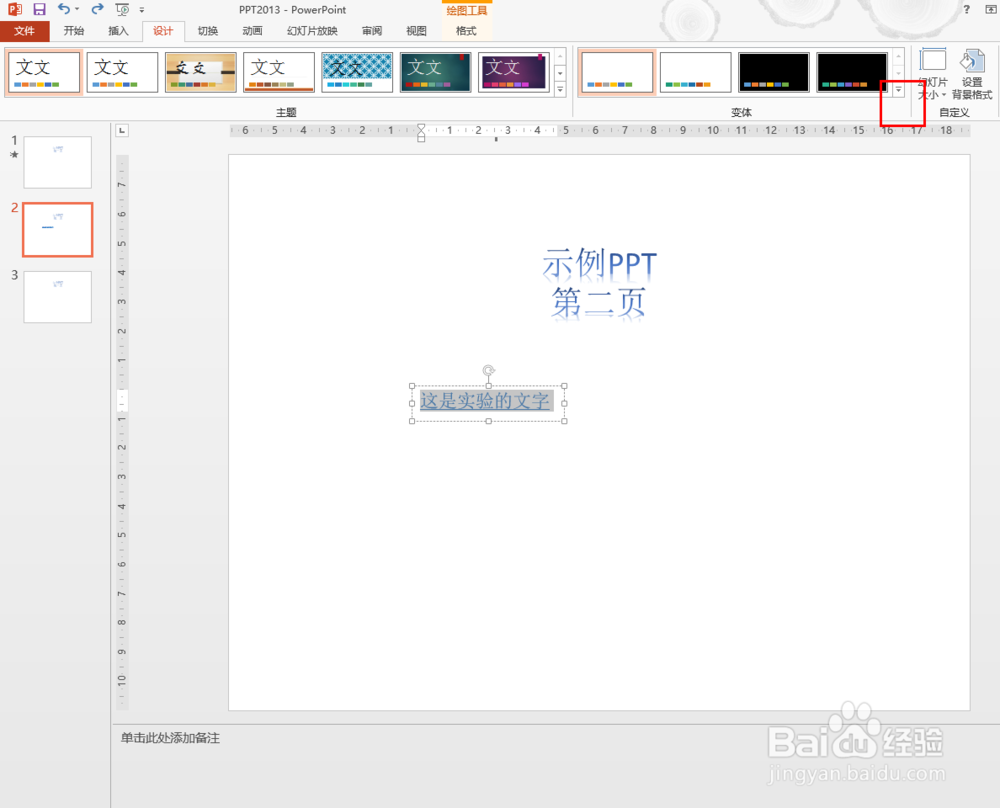Click the text box right-middle resize handle
The image size is (1000, 808).
564,404
